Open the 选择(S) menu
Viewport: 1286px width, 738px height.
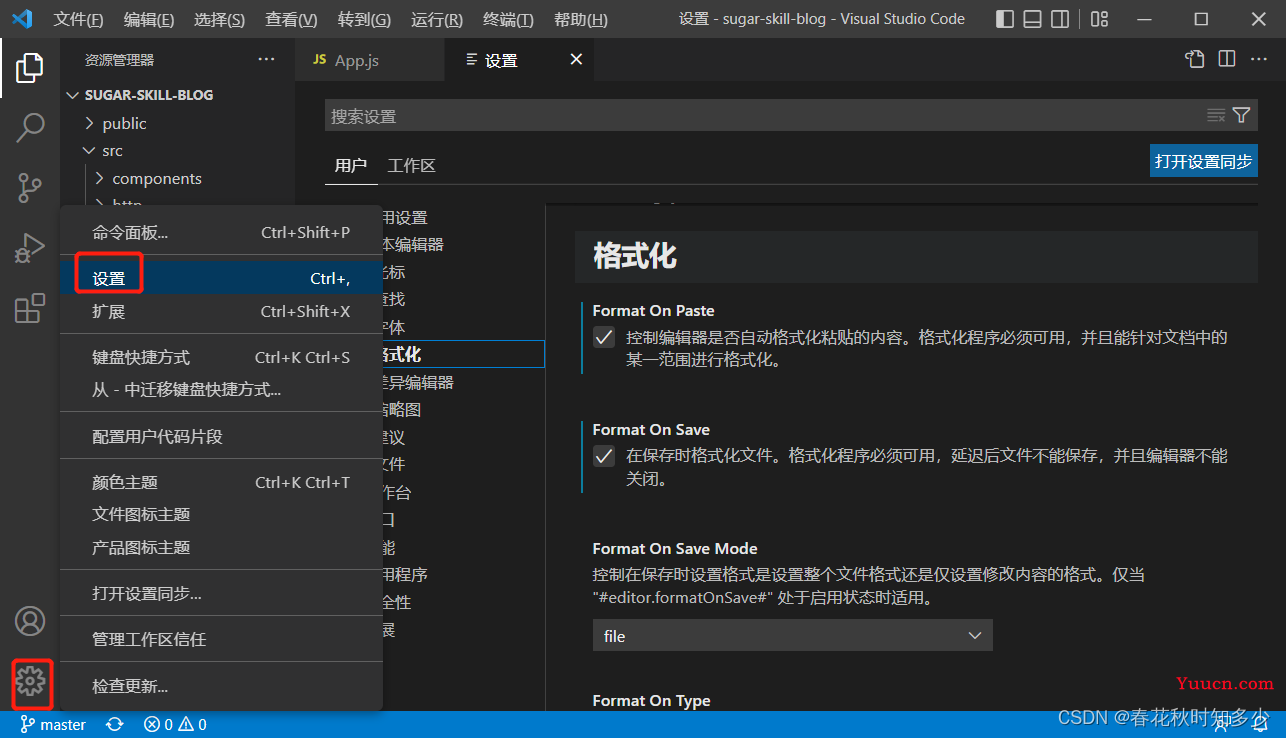219,20
